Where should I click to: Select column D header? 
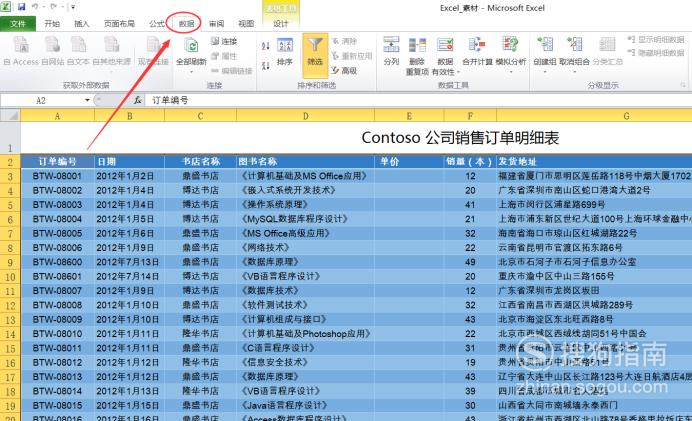click(305, 116)
